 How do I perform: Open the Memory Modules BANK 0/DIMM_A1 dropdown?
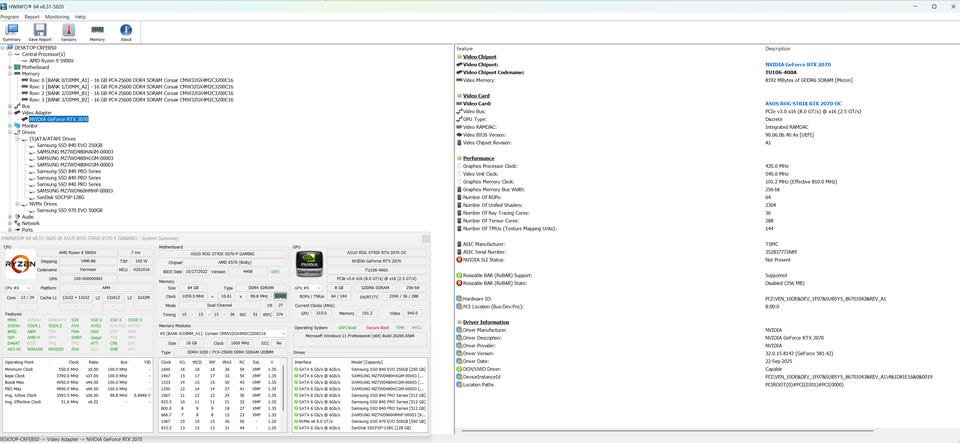coord(222,333)
